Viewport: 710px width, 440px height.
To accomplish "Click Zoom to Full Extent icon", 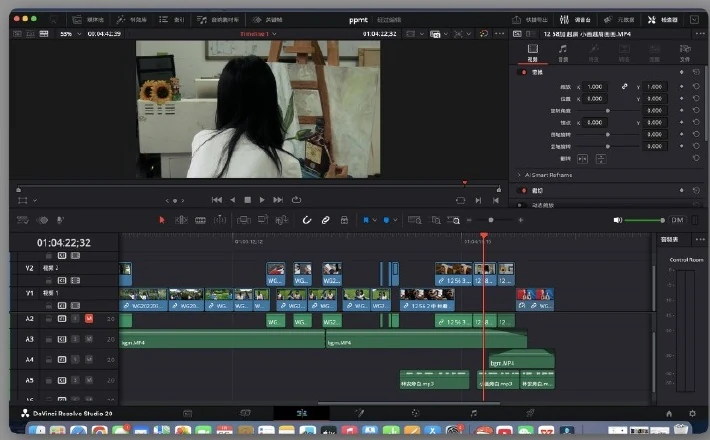I will [x=414, y=220].
